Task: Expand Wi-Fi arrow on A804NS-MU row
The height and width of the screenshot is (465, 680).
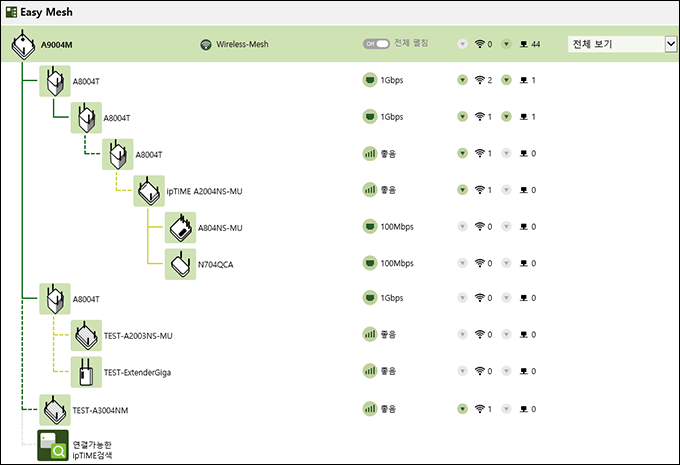Action: 463,226
